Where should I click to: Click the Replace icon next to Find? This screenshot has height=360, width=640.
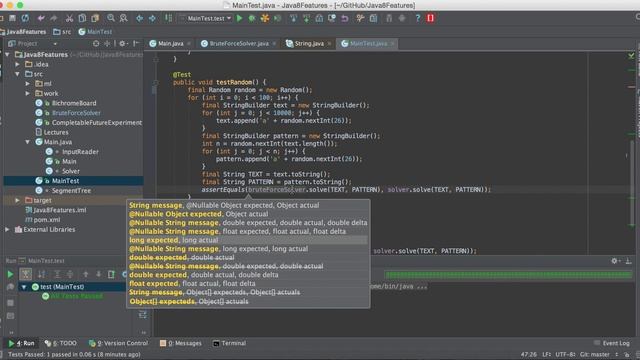coord(123,18)
